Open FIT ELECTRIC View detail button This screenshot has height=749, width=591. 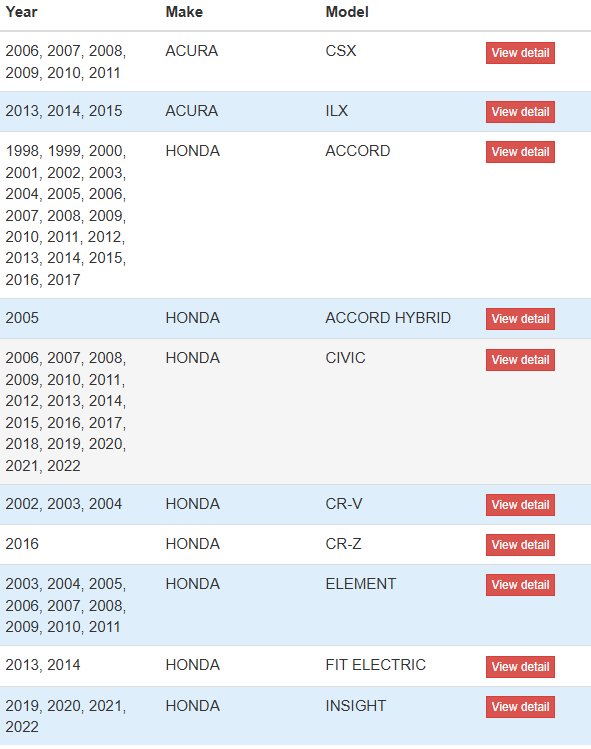click(520, 667)
